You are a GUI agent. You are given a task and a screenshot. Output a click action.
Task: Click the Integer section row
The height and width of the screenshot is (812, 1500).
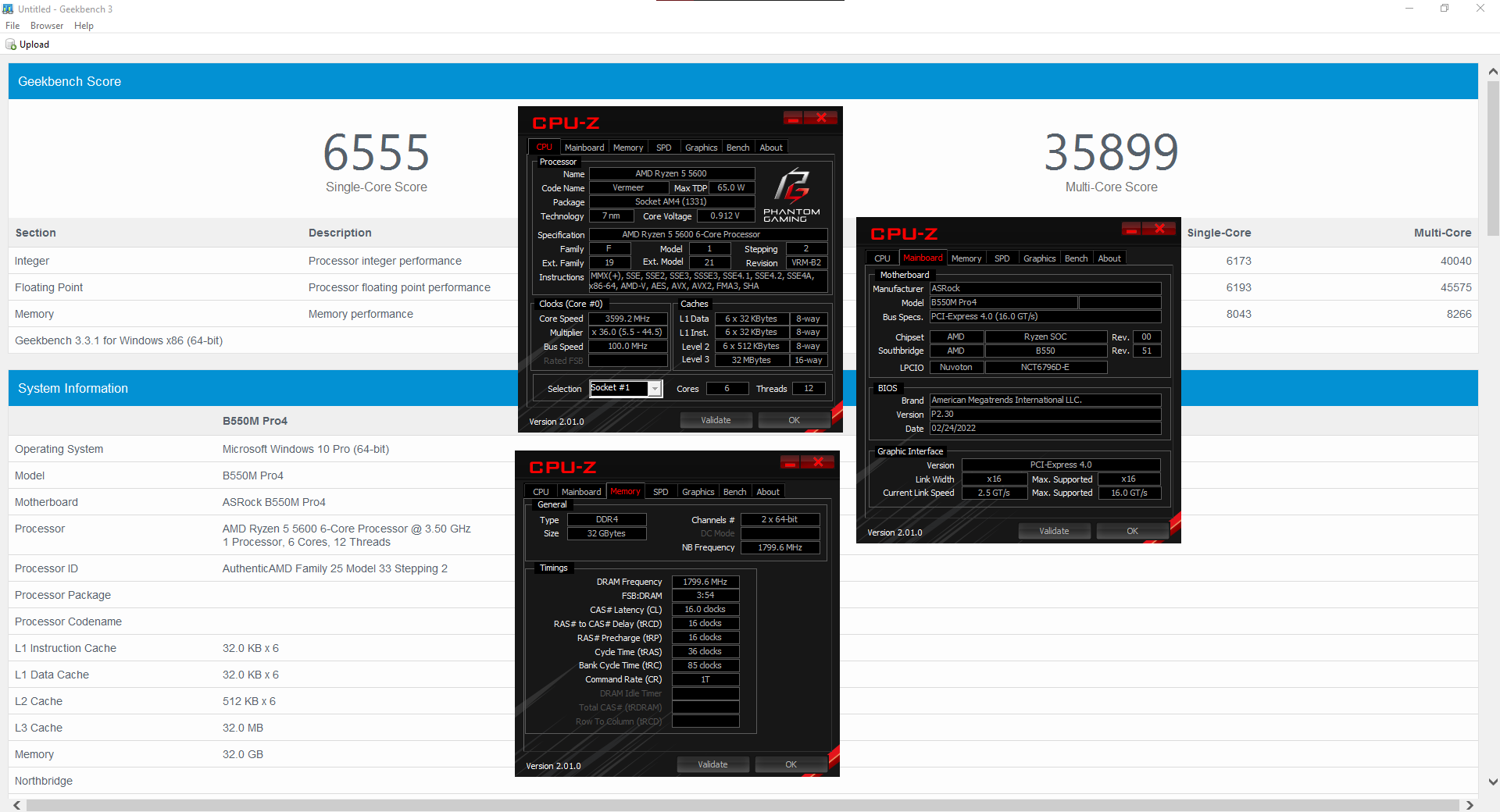pos(743,261)
